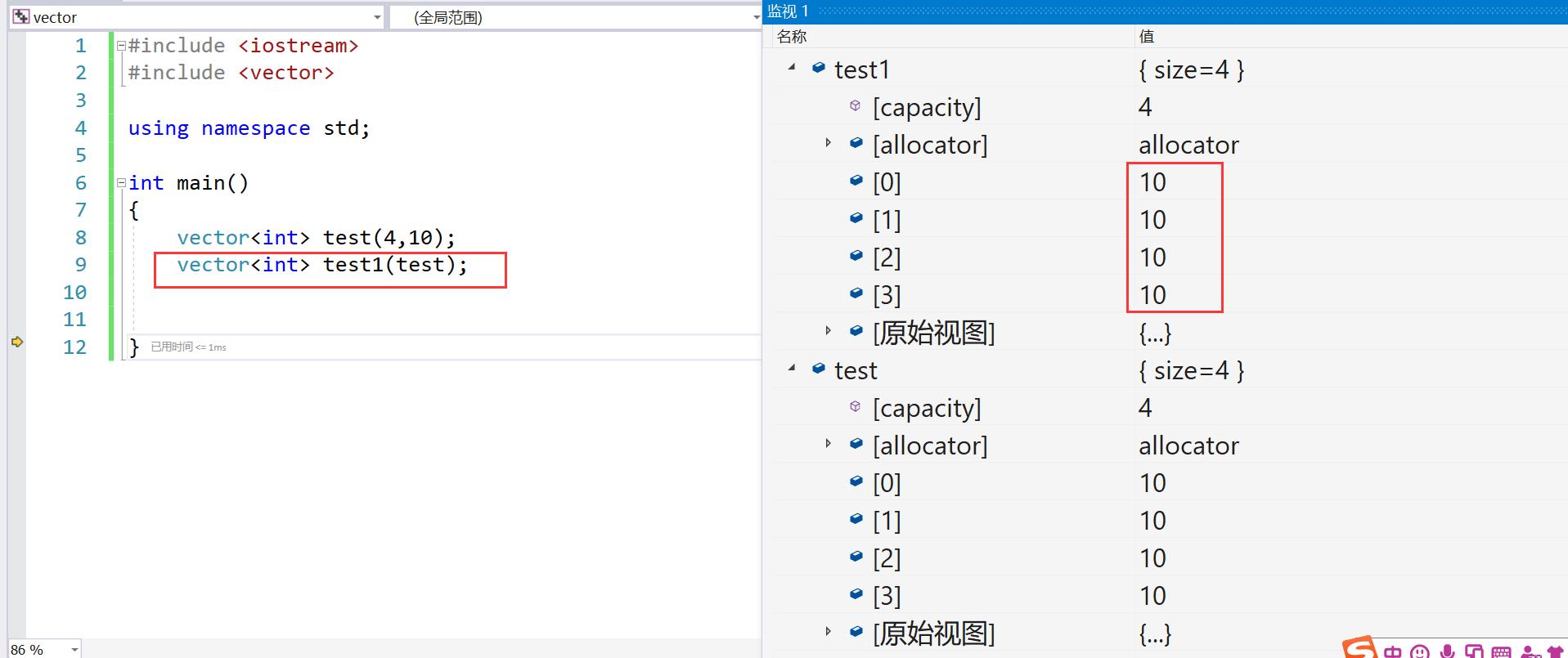Click the cube icon next to test1's [allocator]
The image size is (1568, 658).
[856, 143]
